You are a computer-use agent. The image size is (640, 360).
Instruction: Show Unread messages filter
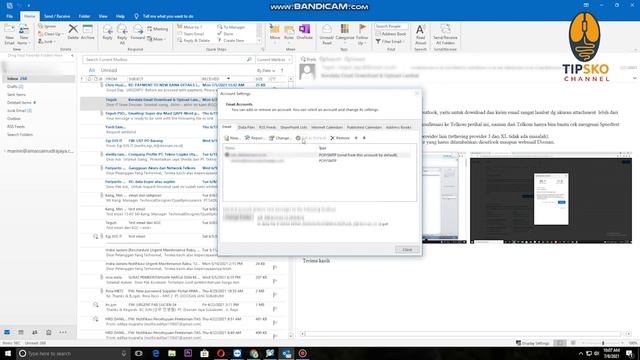[x=109, y=70]
